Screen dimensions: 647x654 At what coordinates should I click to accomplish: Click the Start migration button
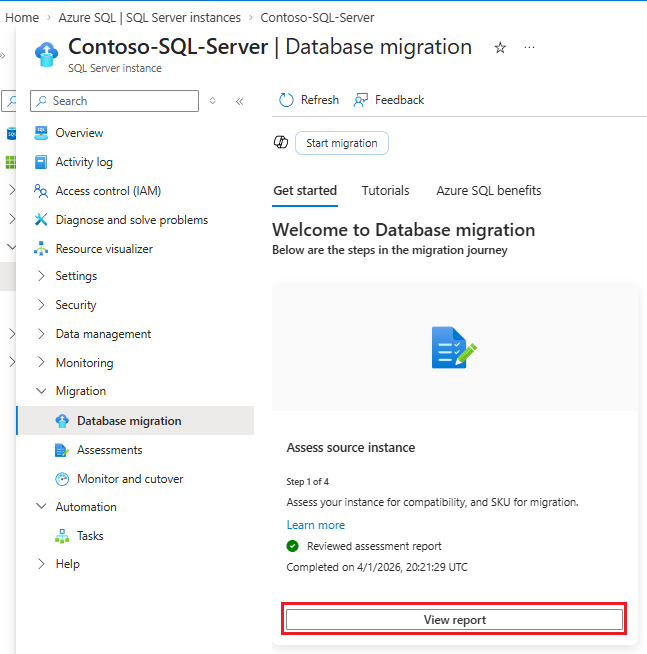pyautogui.click(x=342, y=143)
